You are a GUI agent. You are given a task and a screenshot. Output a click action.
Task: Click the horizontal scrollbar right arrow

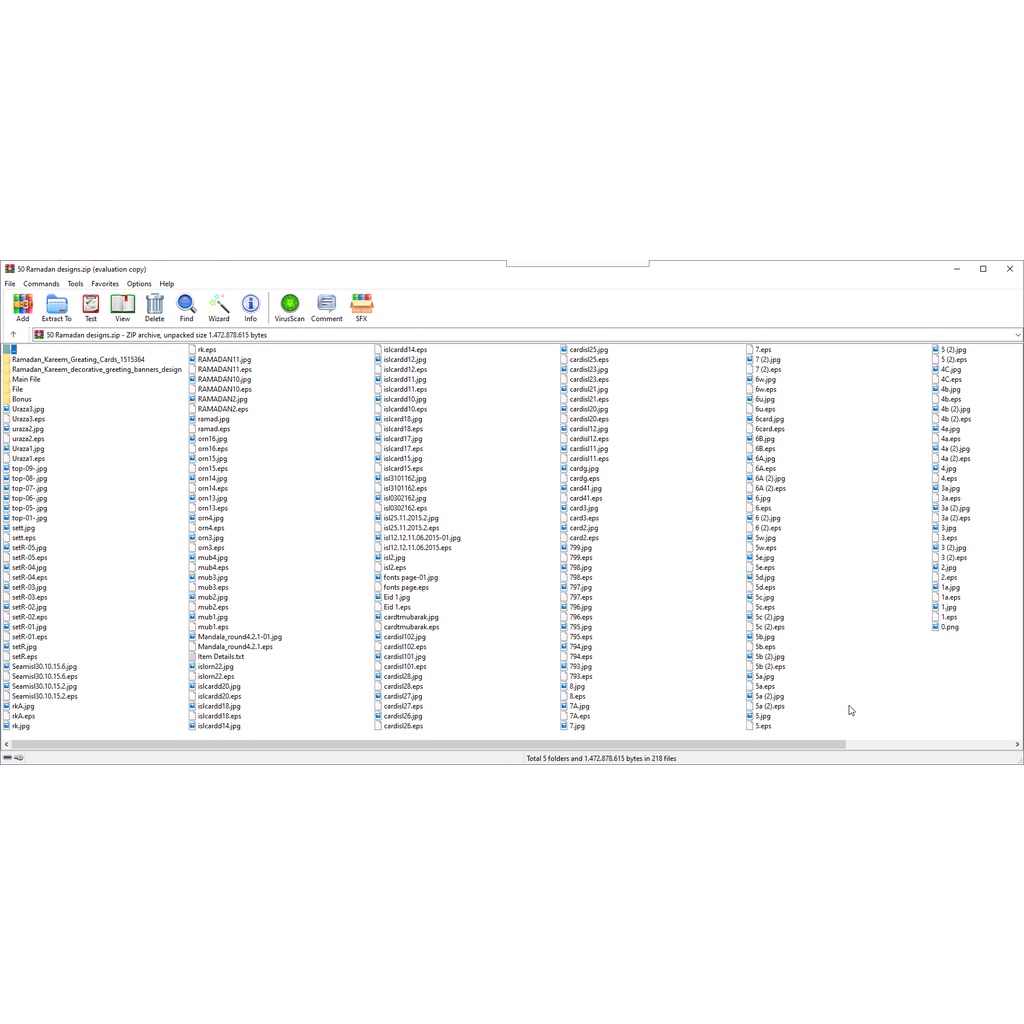1018,745
